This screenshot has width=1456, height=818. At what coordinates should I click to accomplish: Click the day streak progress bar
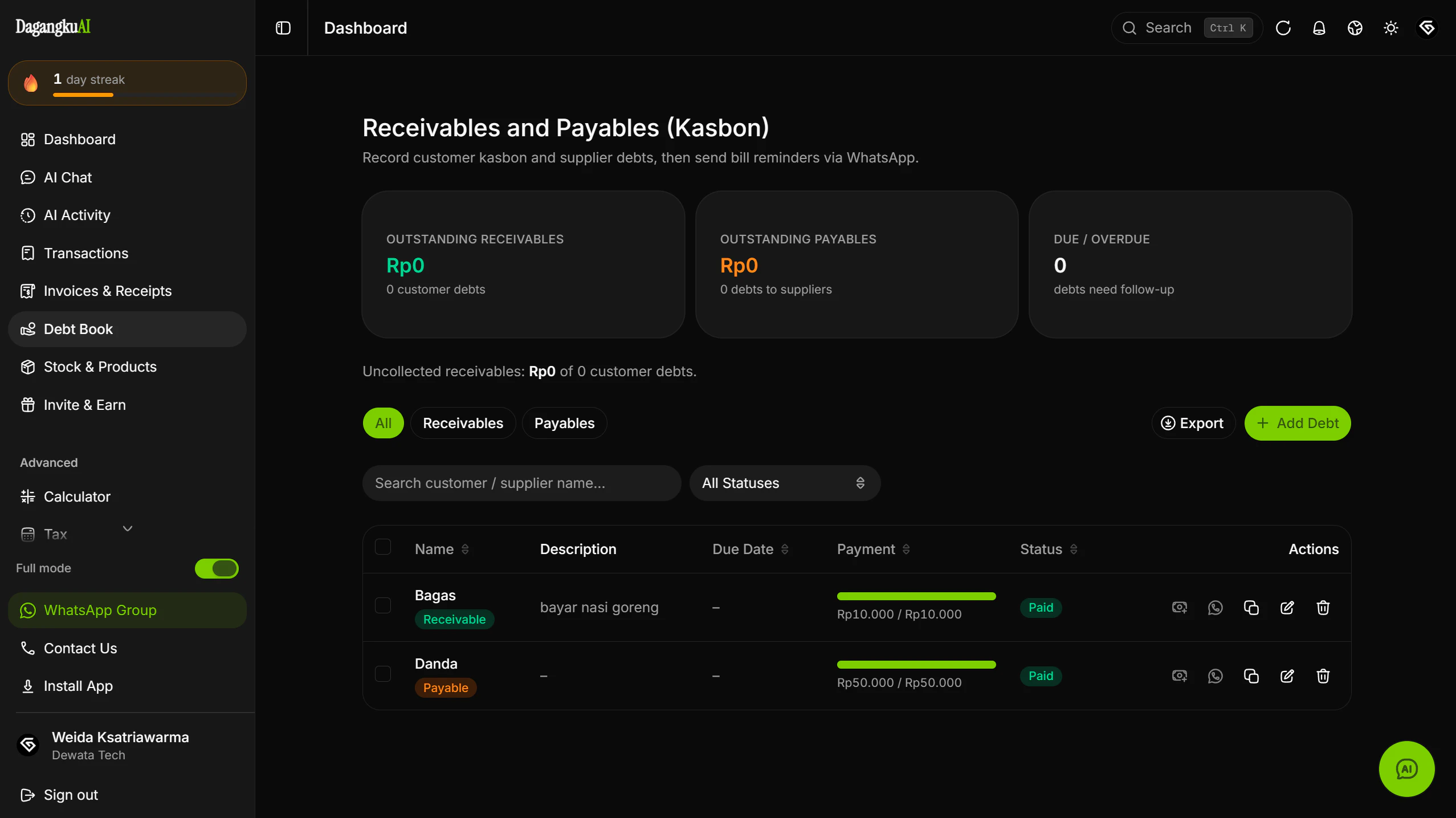tap(145, 95)
